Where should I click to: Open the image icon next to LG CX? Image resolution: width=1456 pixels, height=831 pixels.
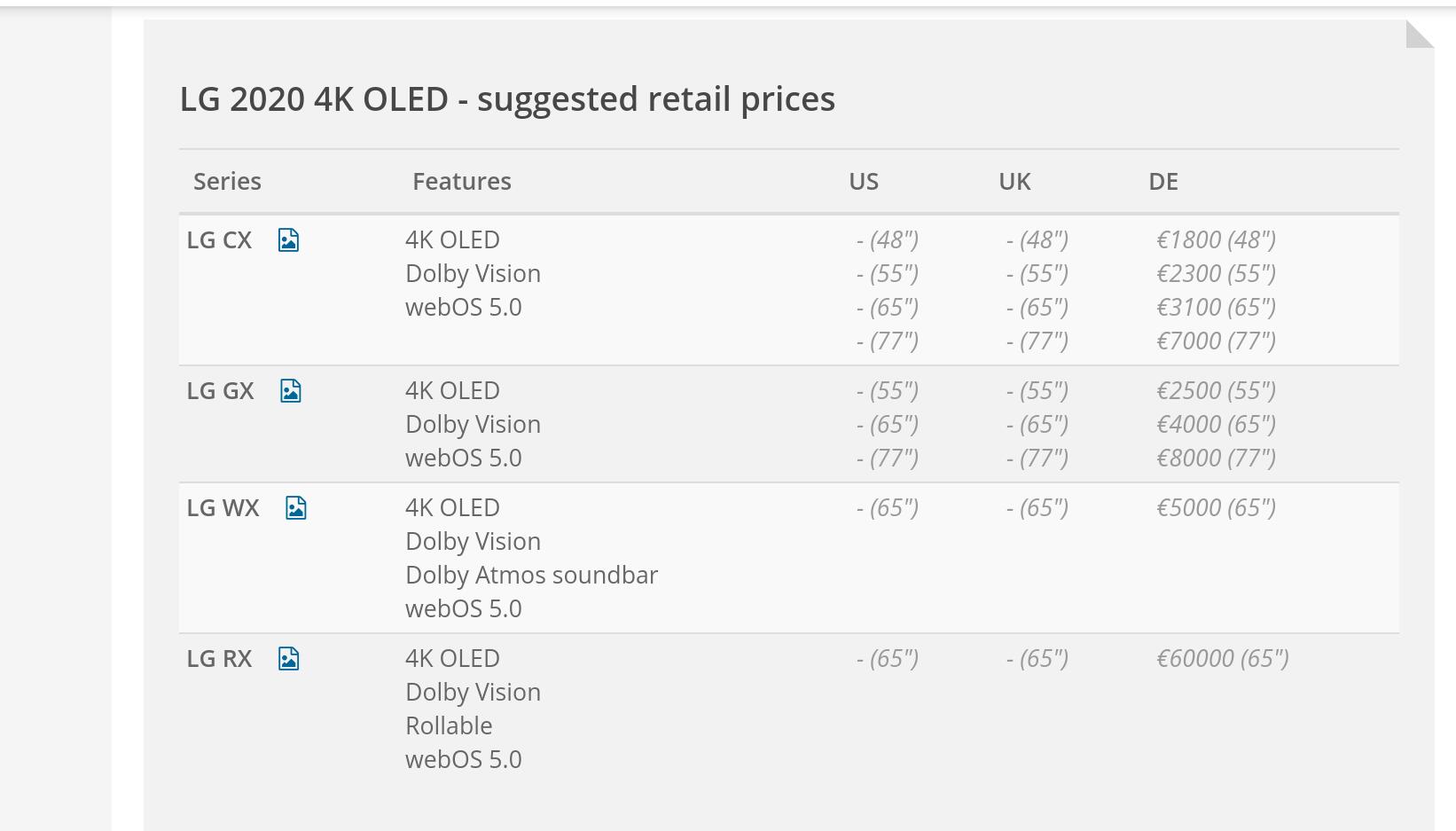[x=288, y=240]
